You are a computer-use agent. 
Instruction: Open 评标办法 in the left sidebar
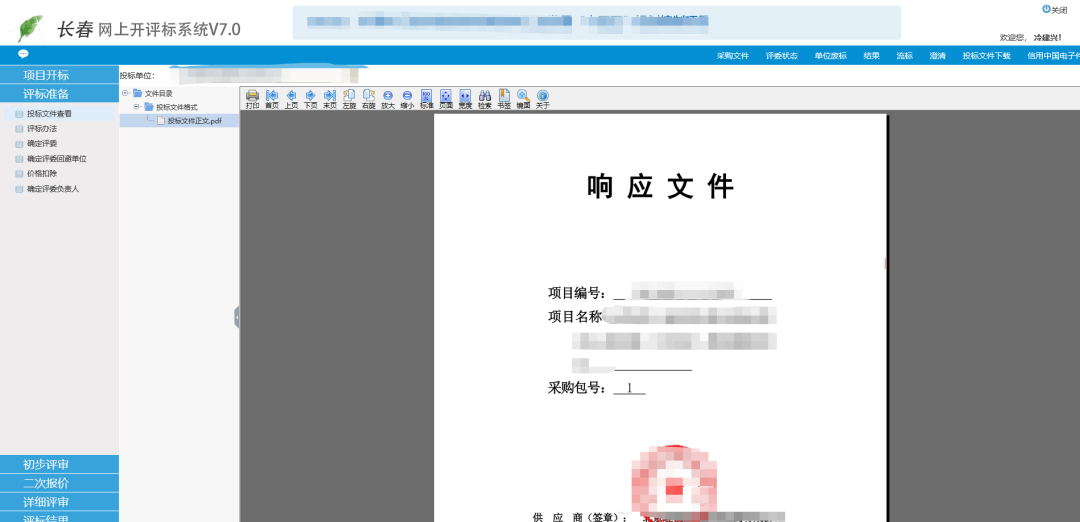[42, 129]
